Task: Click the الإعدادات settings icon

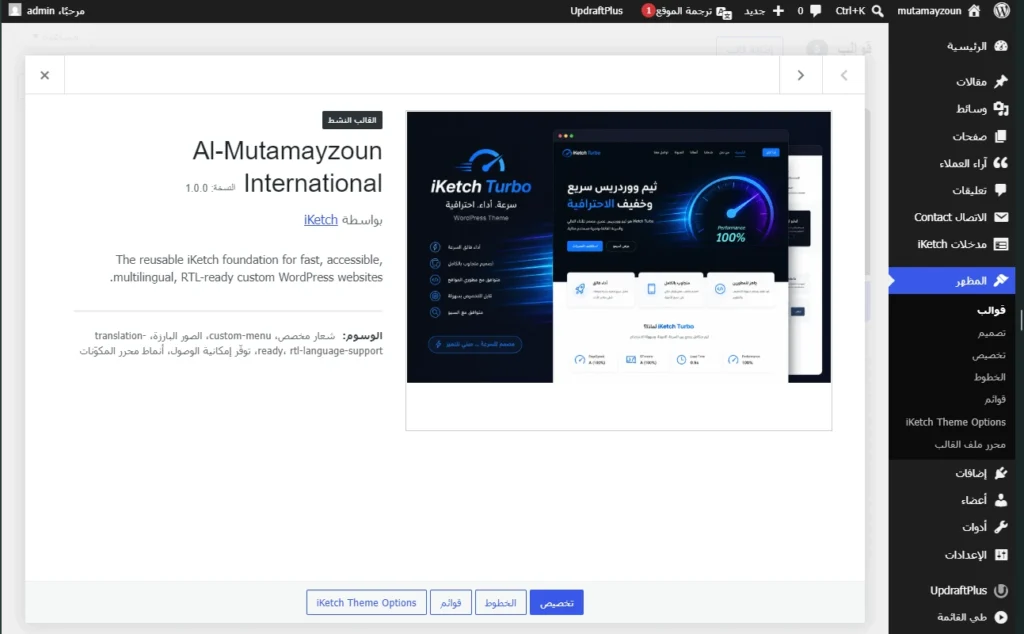Action: (x=1000, y=554)
